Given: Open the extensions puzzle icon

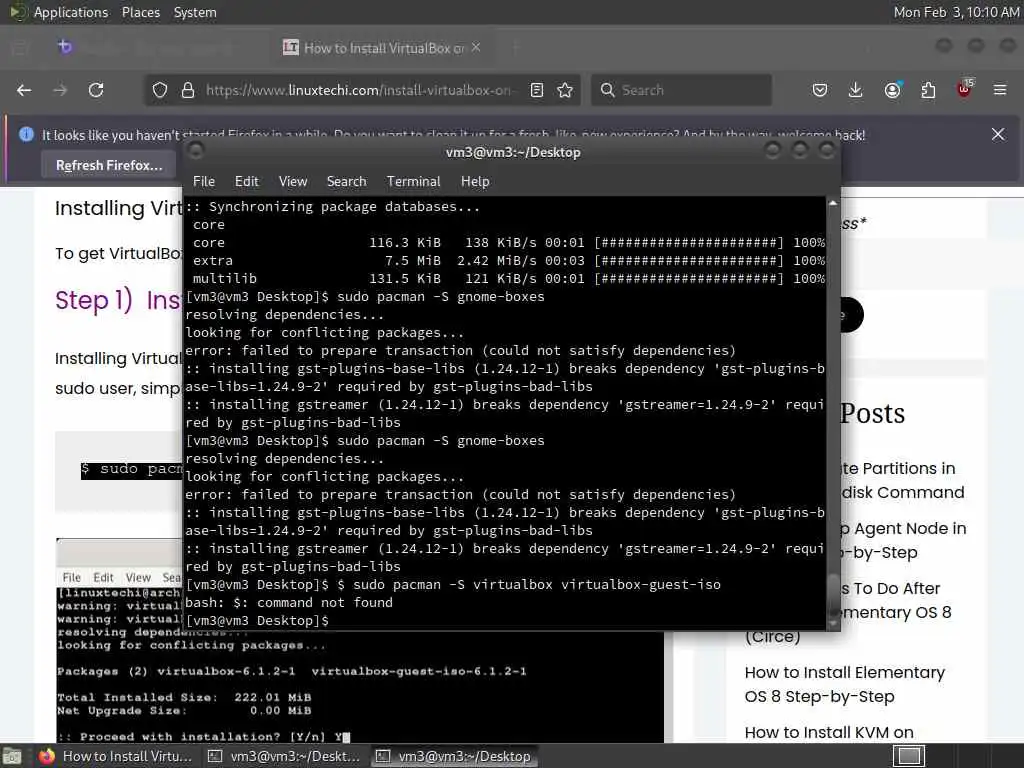Looking at the screenshot, I should (x=928, y=90).
